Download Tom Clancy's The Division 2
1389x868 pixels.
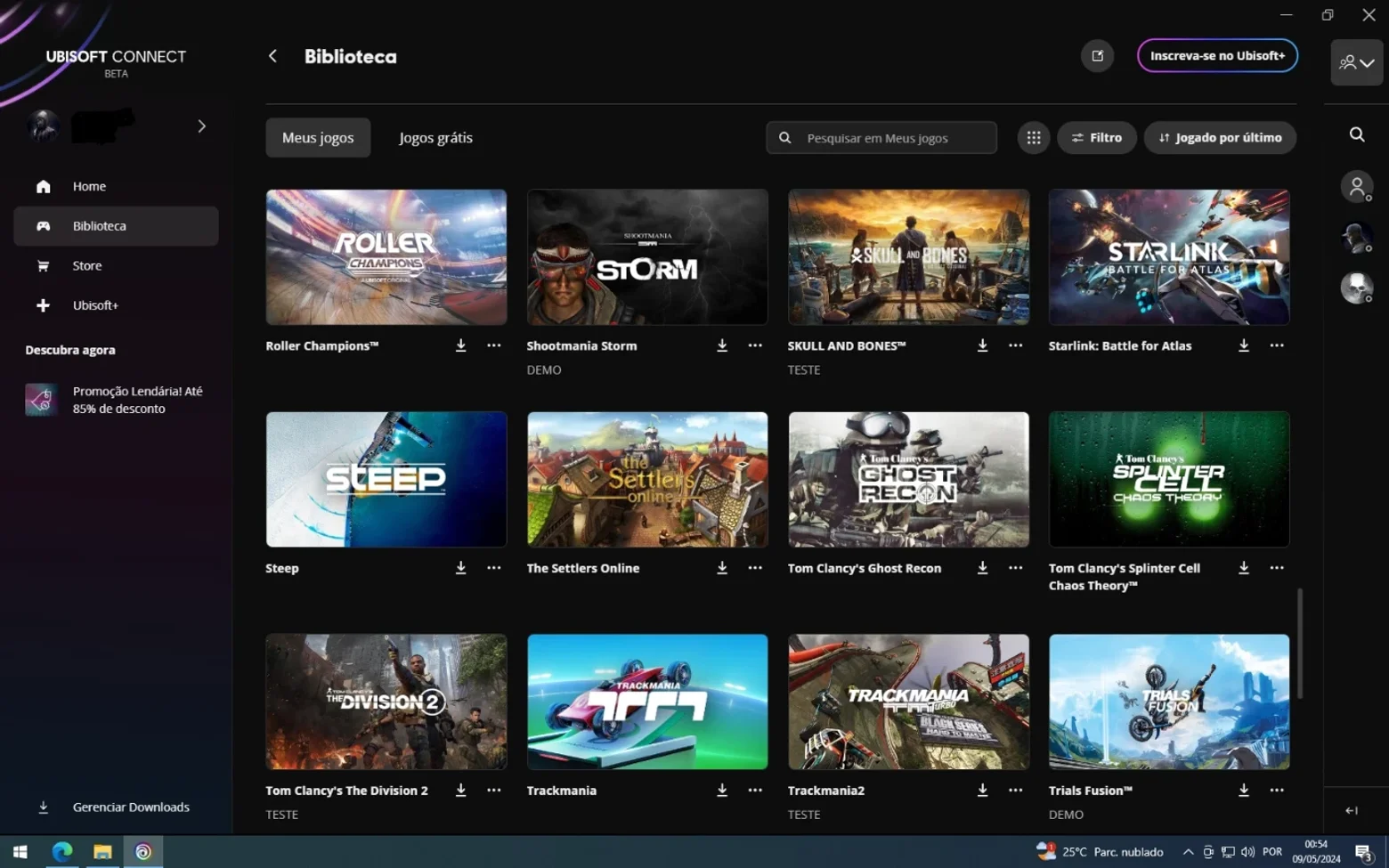point(461,791)
